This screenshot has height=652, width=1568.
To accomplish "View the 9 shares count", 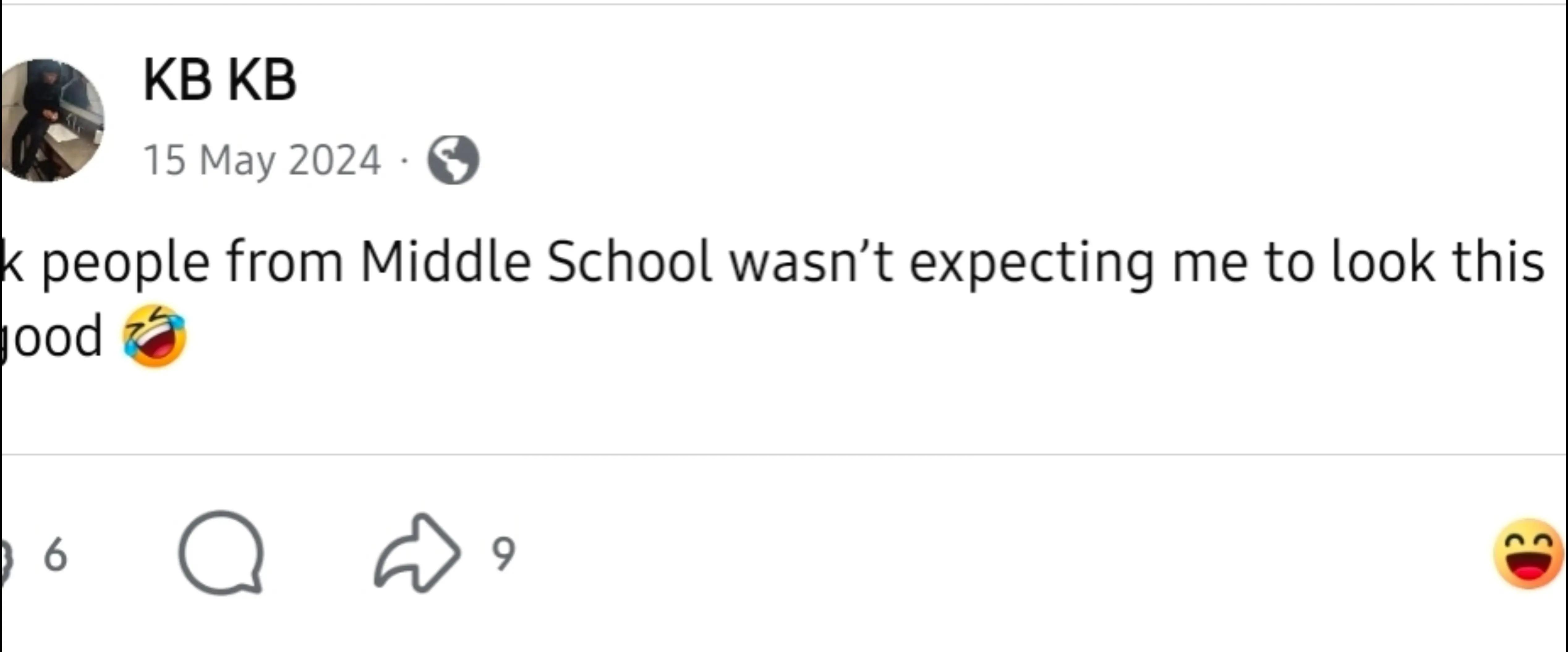I will (503, 554).
